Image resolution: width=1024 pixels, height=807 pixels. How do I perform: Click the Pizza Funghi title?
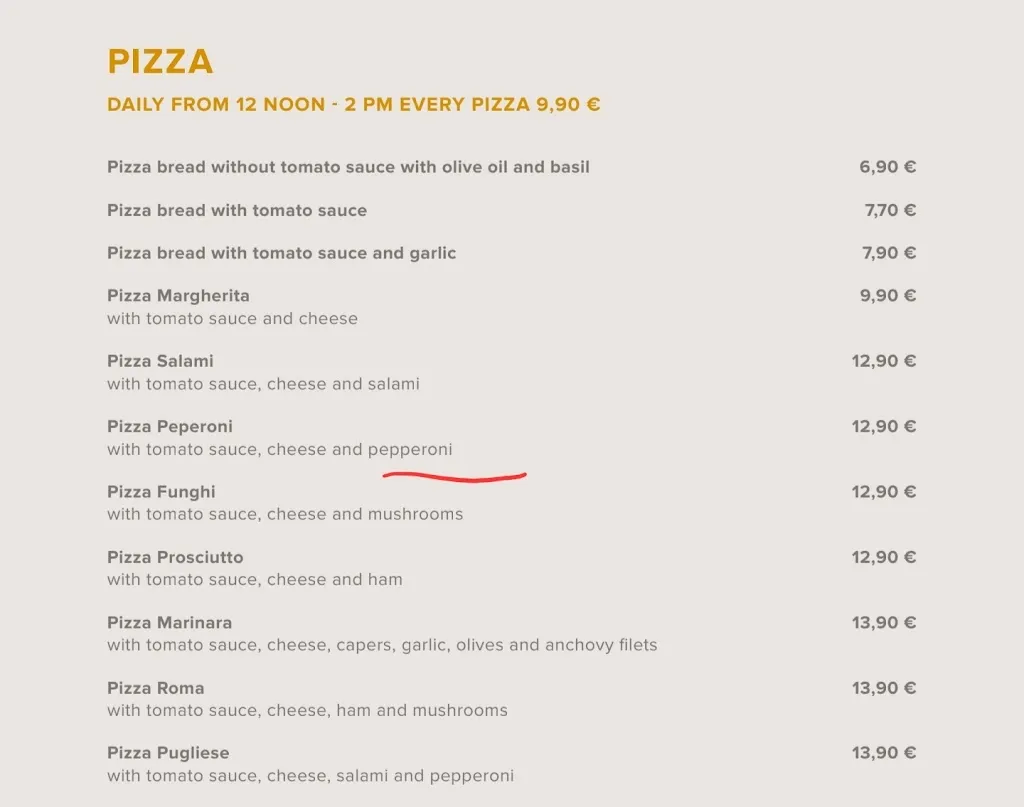coord(161,492)
